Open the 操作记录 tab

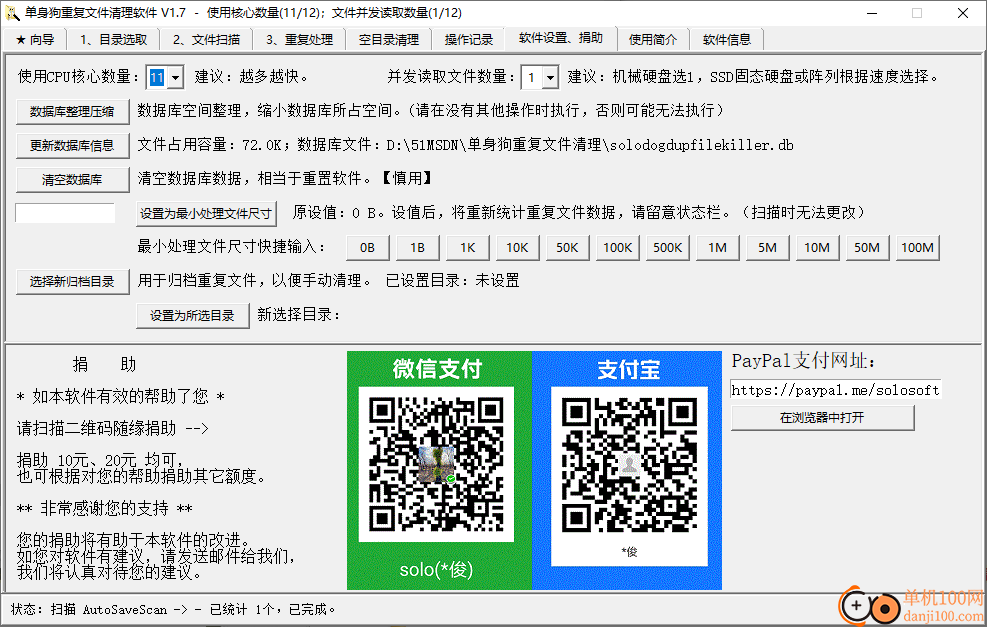(469, 40)
